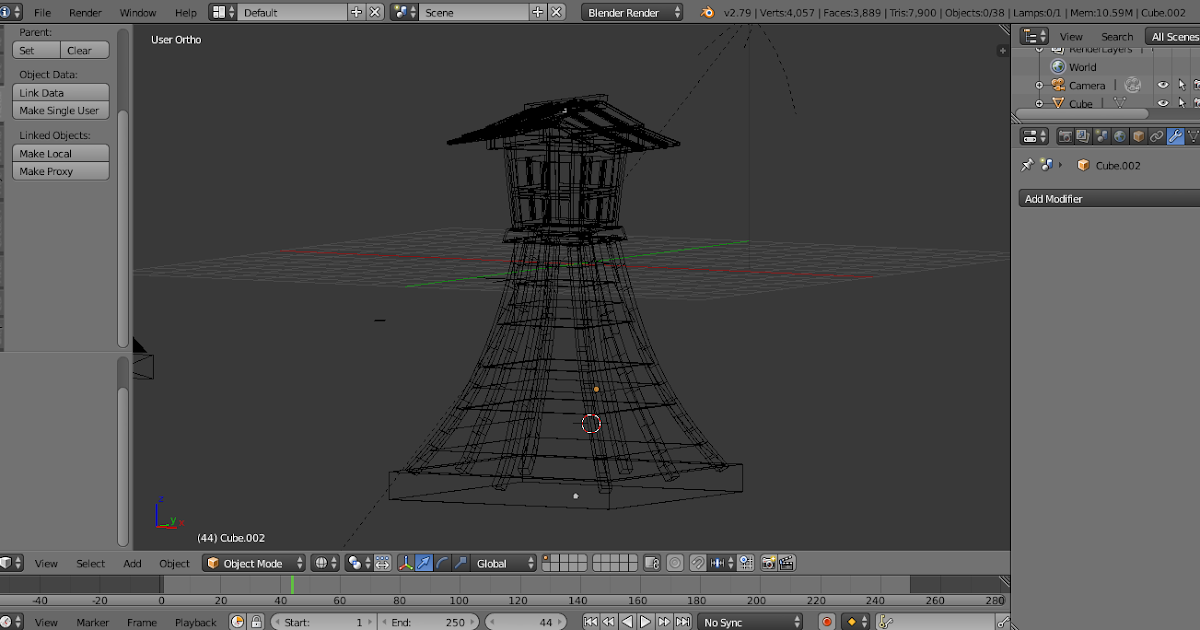The image size is (1200, 630).
Task: Click Cube mesh data icon in outliner
Action: [1120, 103]
